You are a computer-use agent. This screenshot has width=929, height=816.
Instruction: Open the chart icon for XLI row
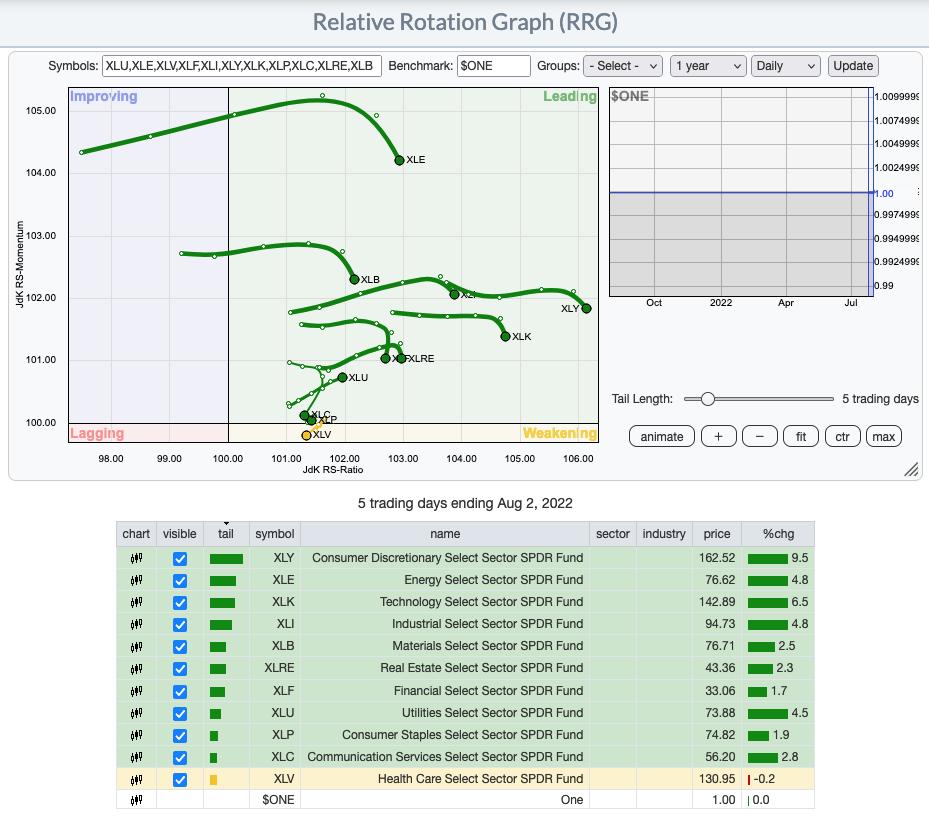tap(136, 624)
